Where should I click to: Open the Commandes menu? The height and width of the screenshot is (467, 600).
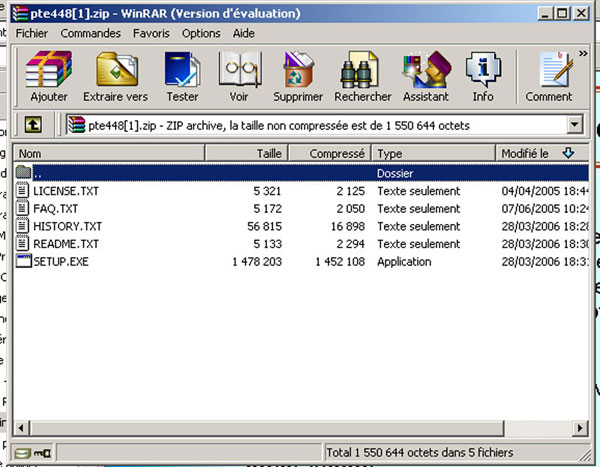(x=91, y=33)
